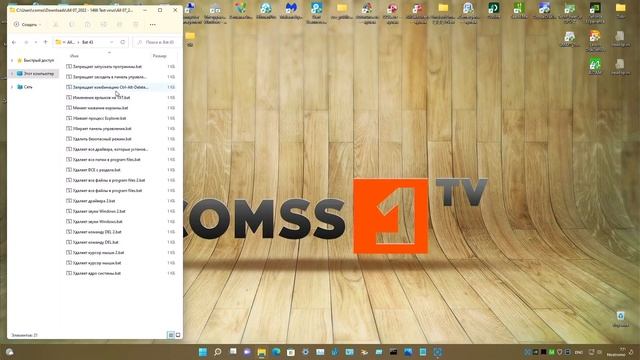640x360 pixels.
Task: Expand the Быстрый доступ tree node
Action: 12,60
